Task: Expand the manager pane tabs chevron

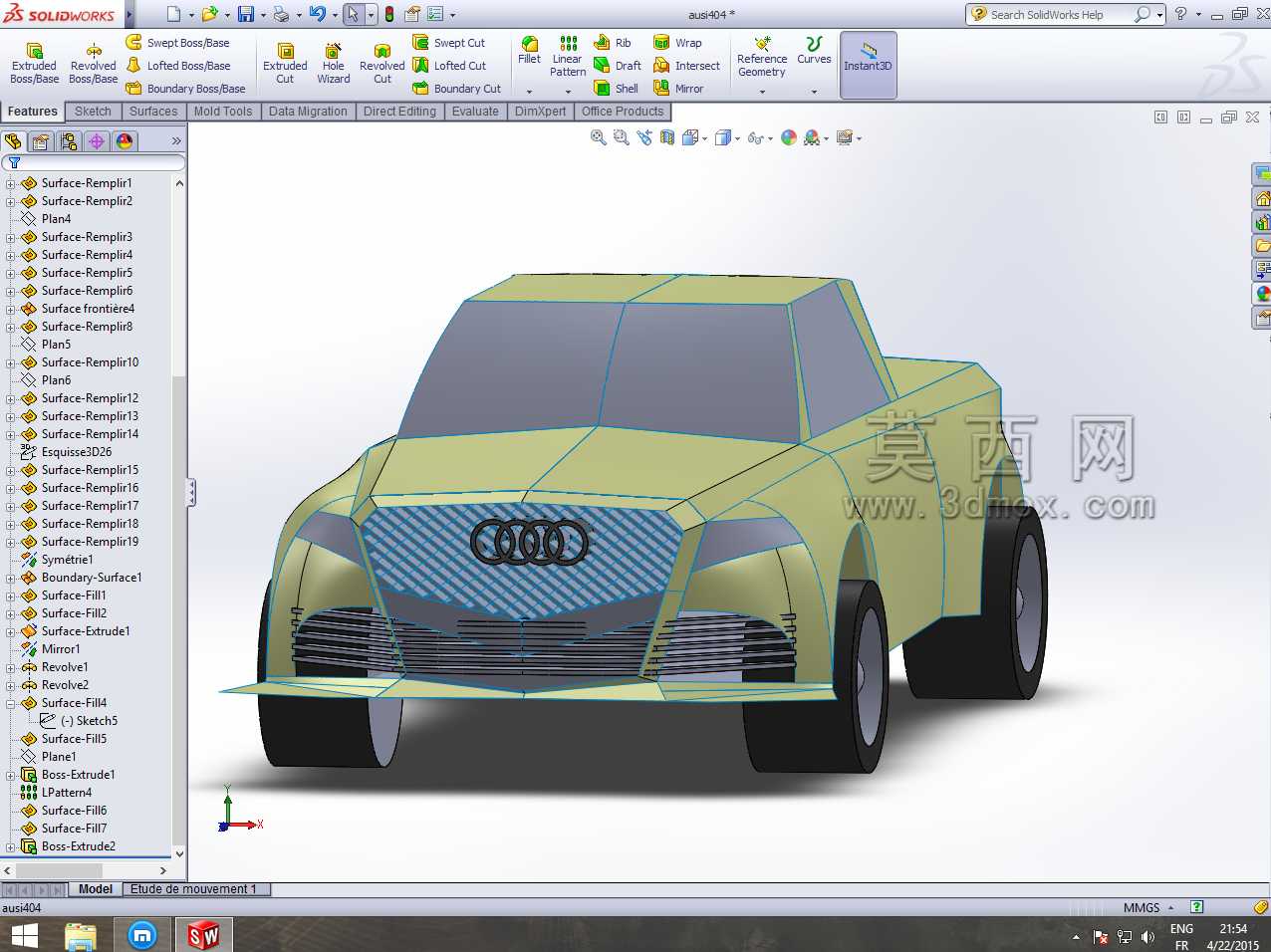Action: (x=176, y=141)
